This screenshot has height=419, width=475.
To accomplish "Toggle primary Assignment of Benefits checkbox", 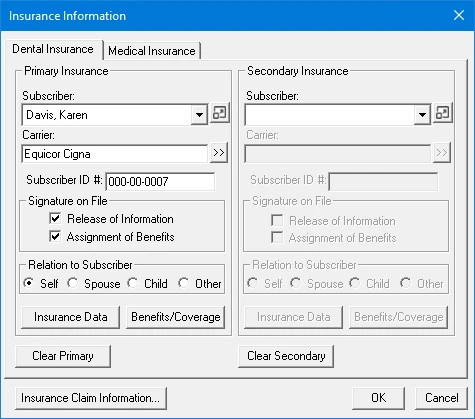I will (x=55, y=236).
